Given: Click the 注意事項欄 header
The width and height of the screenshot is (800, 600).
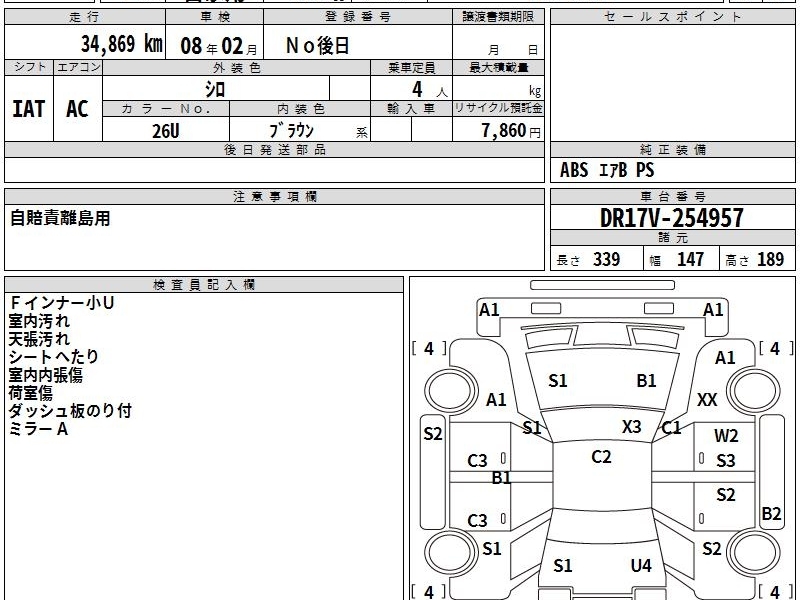Looking at the screenshot, I should (274, 196).
